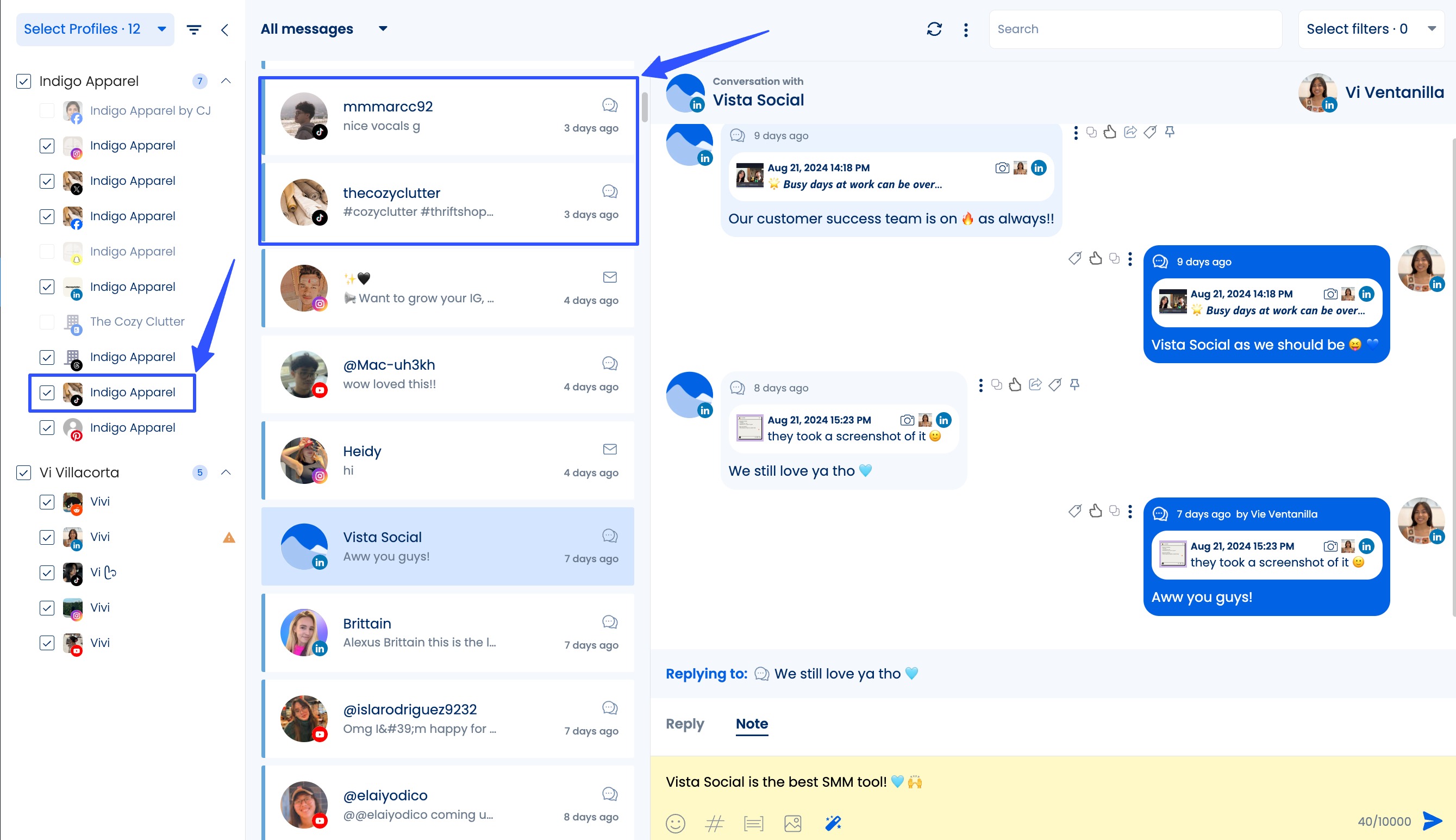Click the refresh messages icon
Screen dimensions: 1456x840
click(x=934, y=29)
